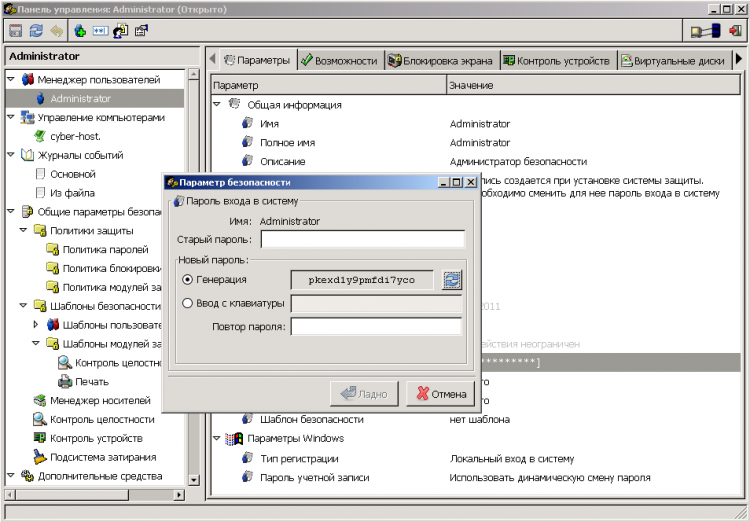The width and height of the screenshot is (750, 522).
Task: Expand the Шаблоны пользователей node
Action: click(x=36, y=325)
